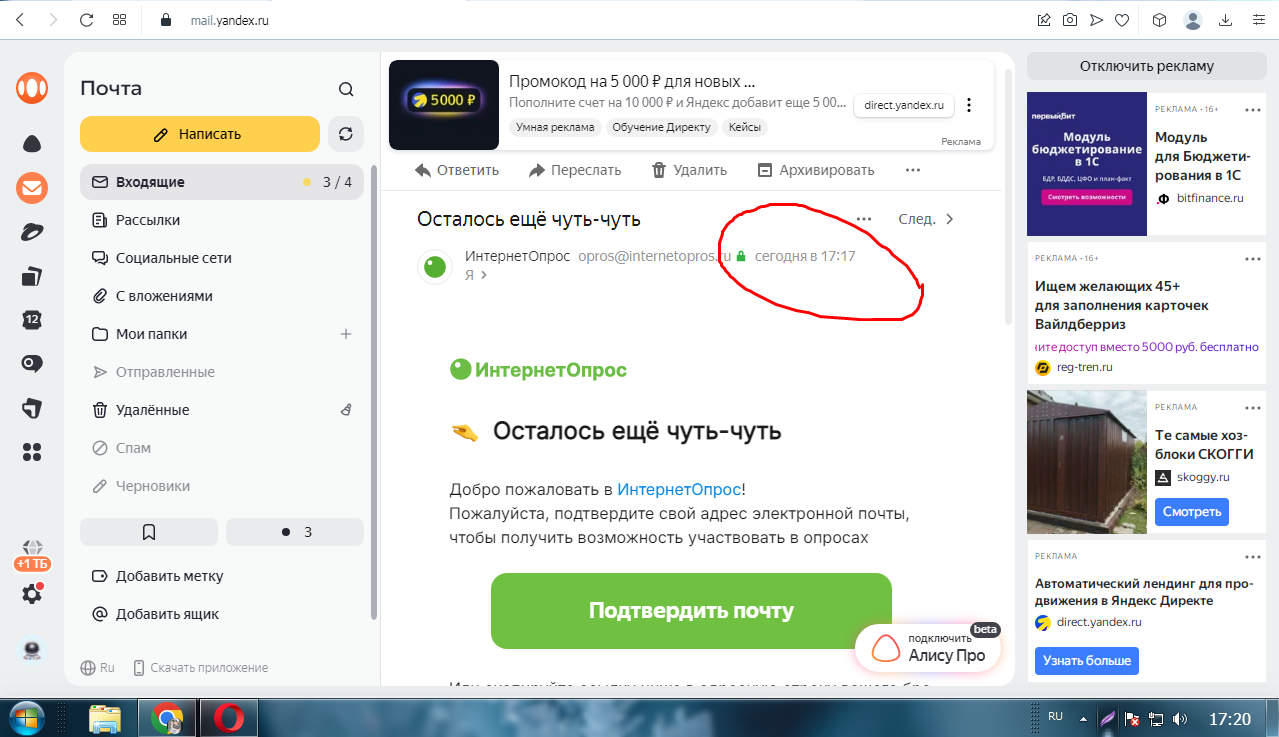
Task: Click ИнтернетОпрос link in welcome text
Action: point(679,489)
